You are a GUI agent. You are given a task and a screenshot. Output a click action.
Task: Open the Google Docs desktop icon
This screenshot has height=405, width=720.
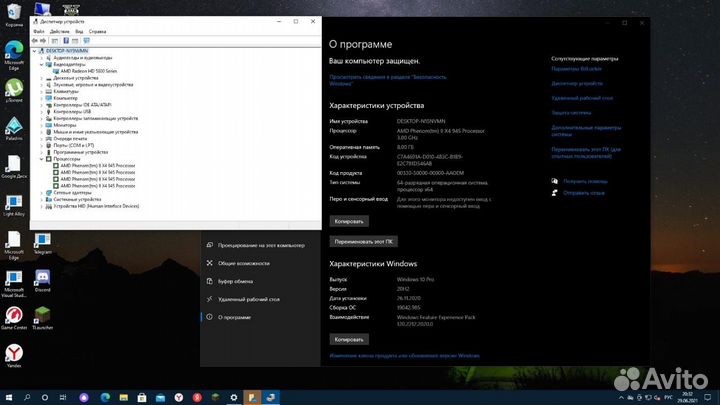[14, 166]
